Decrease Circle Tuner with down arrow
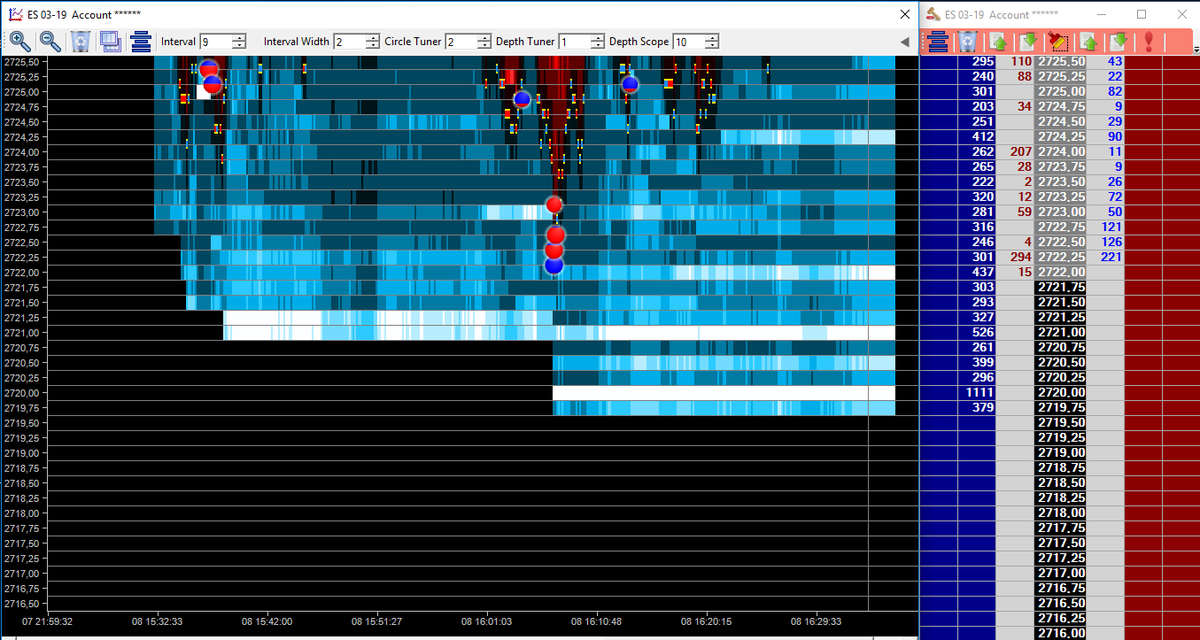 coord(486,45)
